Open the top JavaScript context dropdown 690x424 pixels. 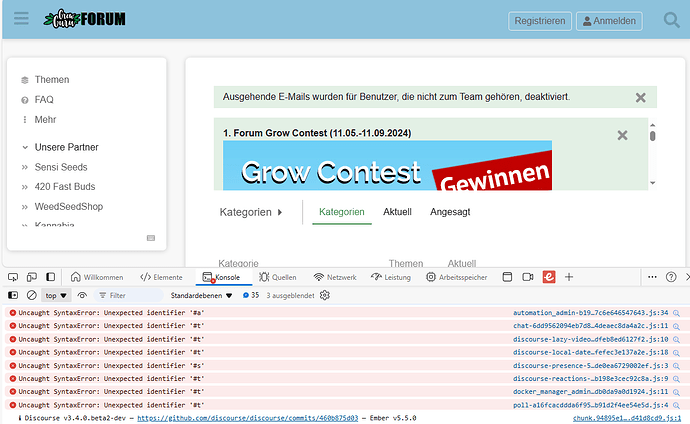pyautogui.click(x=56, y=296)
